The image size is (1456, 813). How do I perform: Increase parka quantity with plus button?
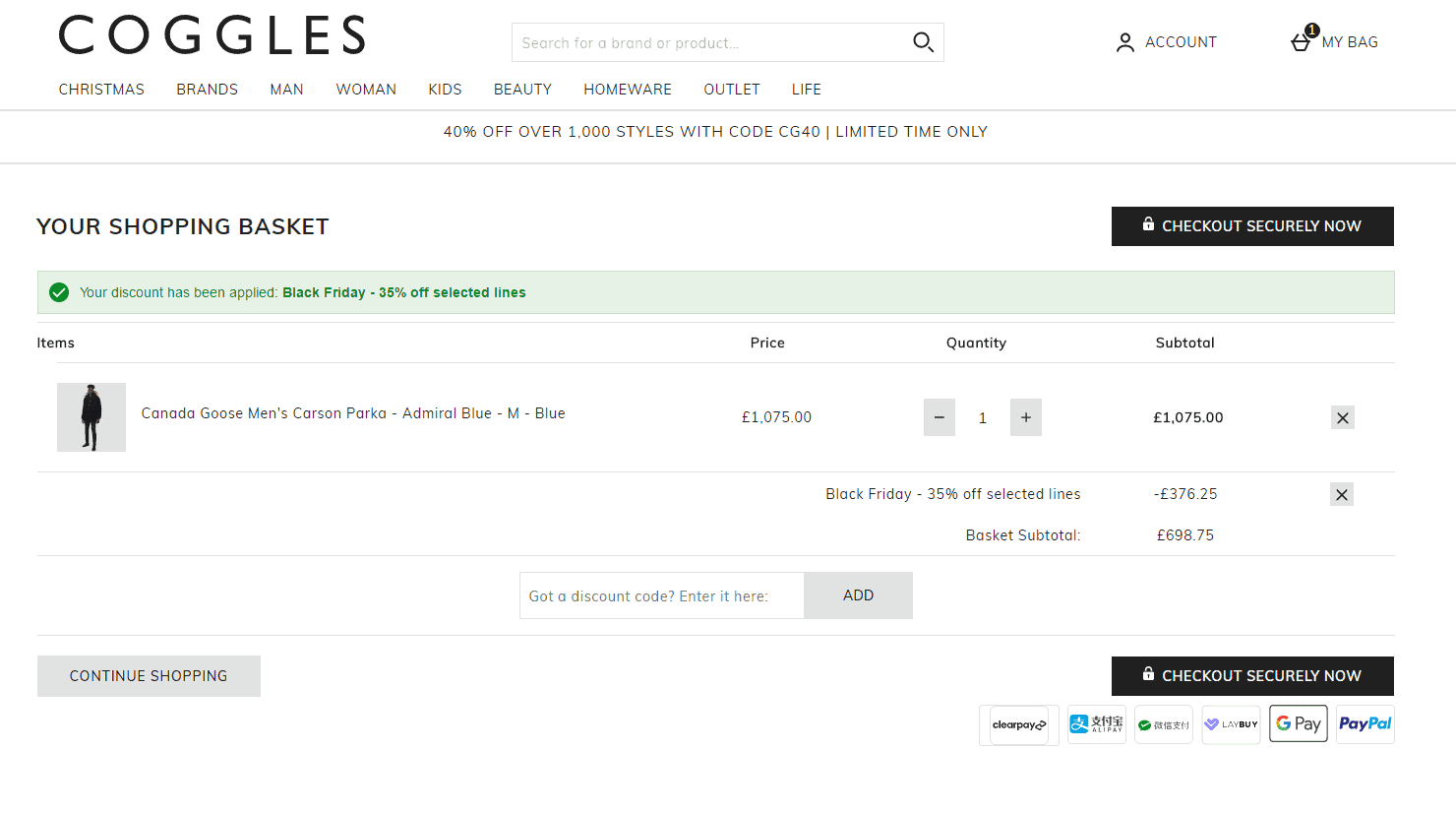coord(1026,417)
